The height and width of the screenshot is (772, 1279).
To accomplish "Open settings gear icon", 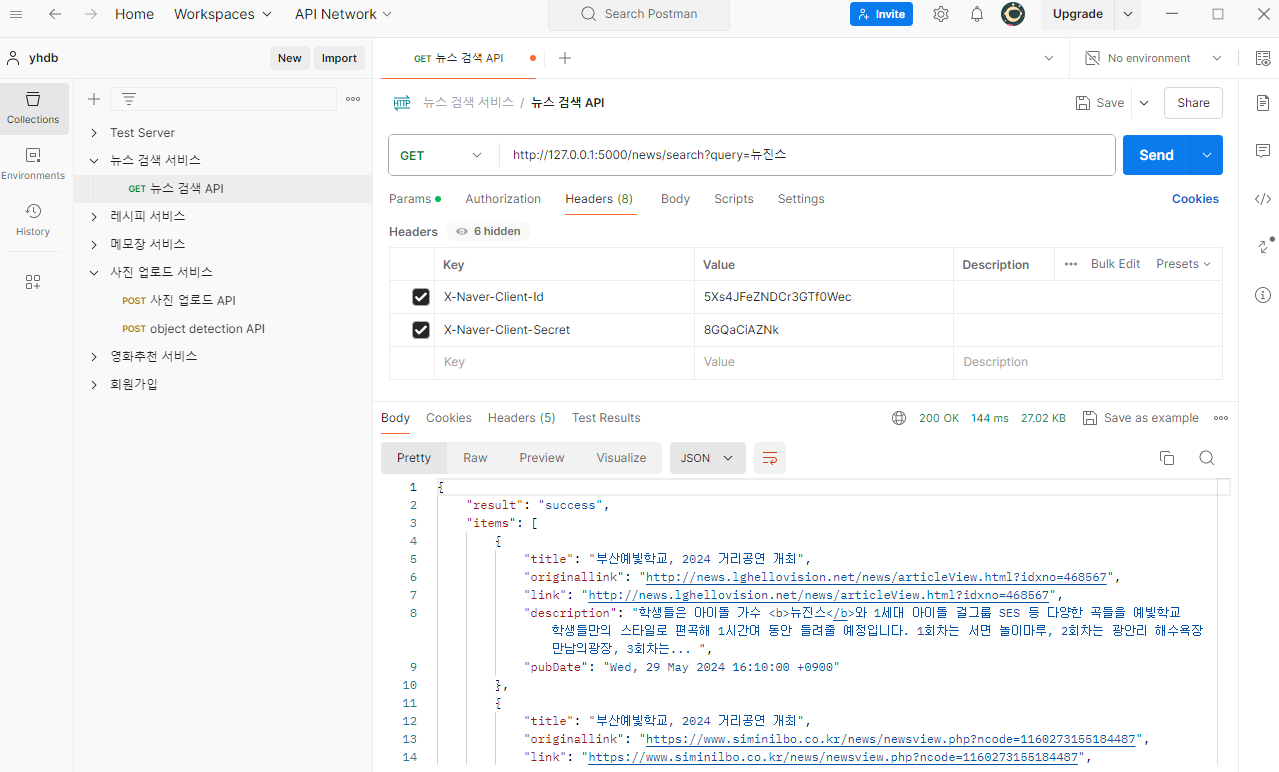I will tap(941, 14).
